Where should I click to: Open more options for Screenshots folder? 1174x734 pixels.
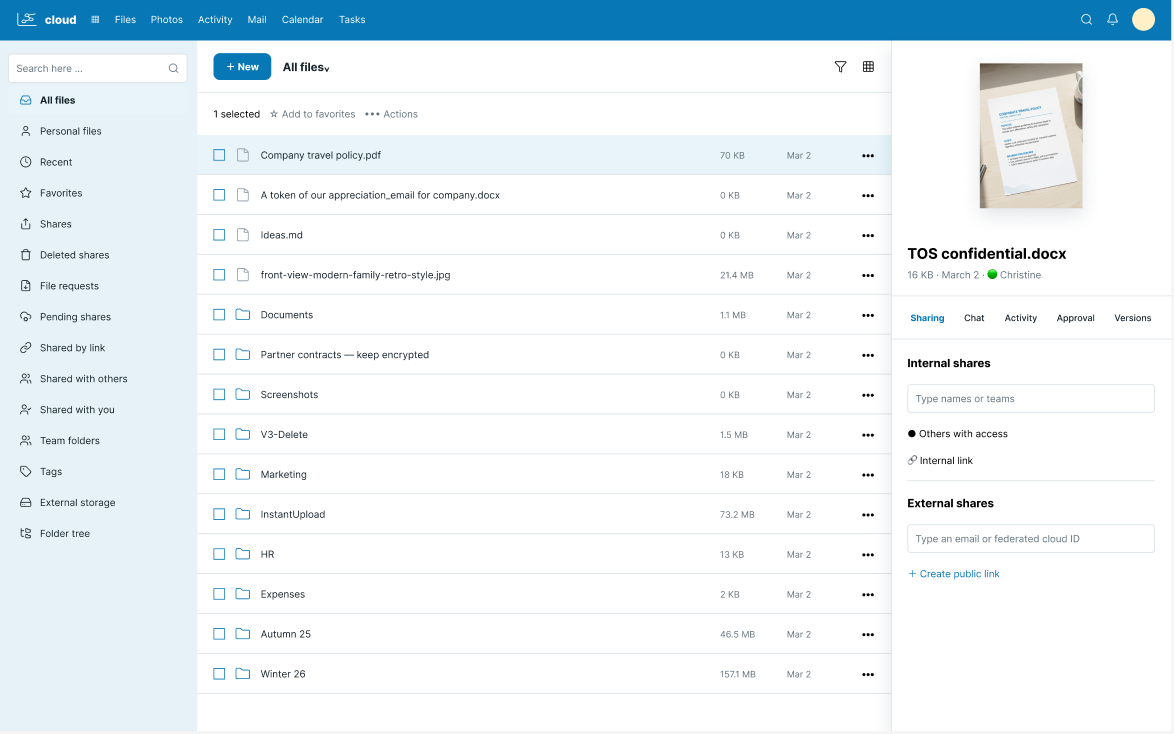(x=868, y=395)
